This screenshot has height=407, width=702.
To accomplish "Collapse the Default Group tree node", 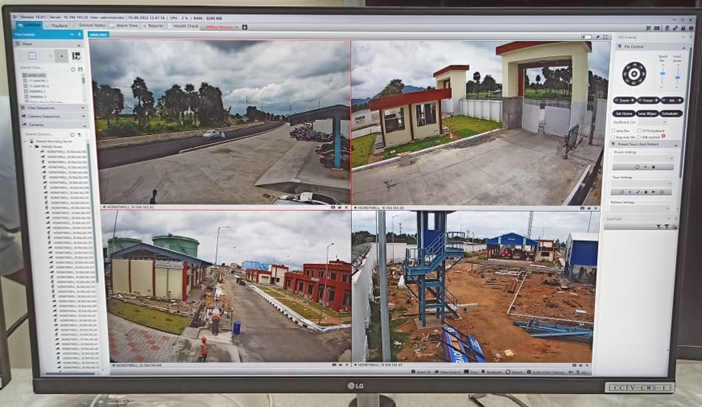I will (x=30, y=146).
